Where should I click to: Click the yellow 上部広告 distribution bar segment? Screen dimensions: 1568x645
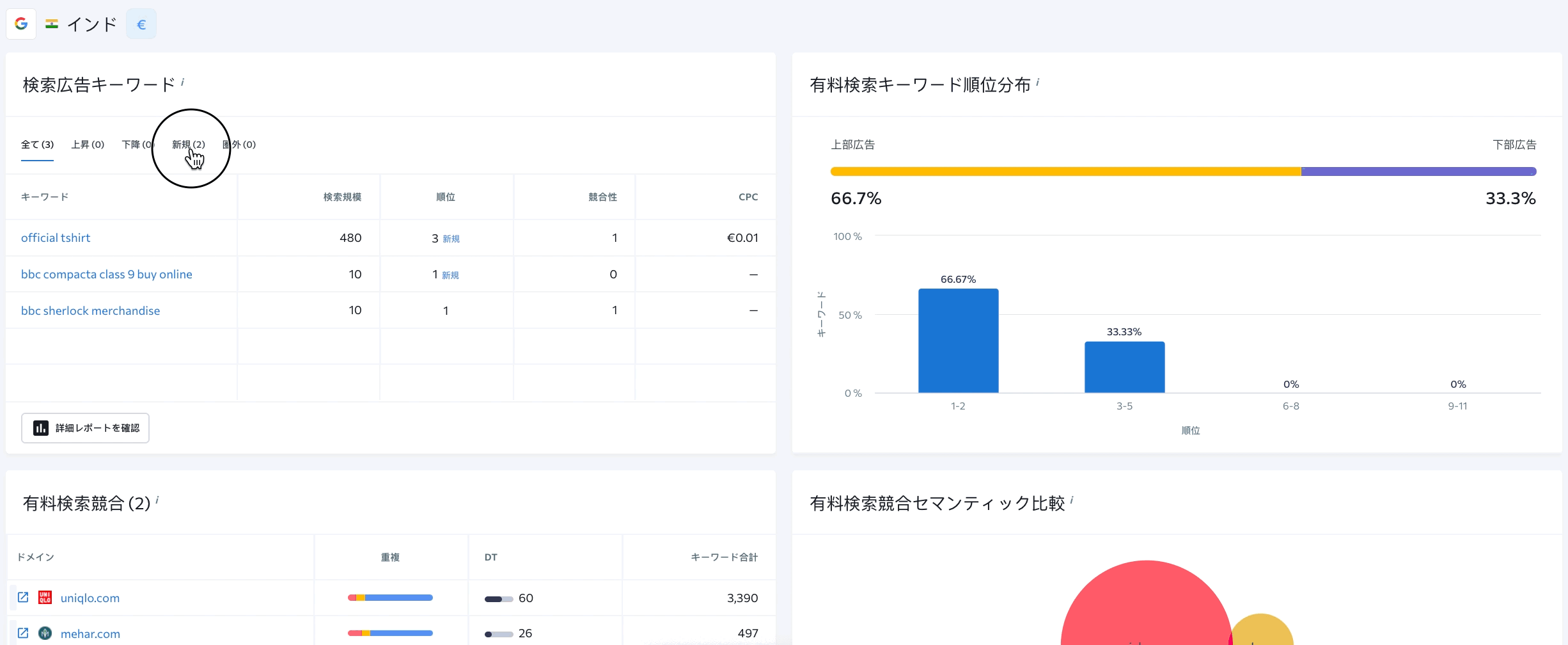[1065, 171]
